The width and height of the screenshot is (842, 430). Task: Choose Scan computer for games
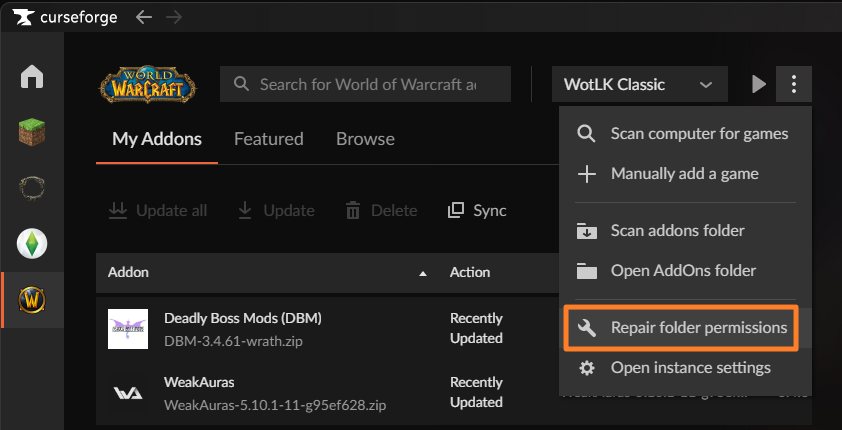click(x=685, y=134)
